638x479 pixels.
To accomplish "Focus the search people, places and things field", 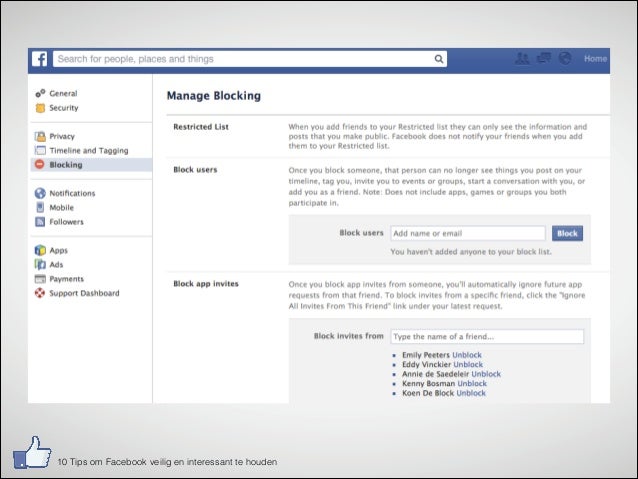I will pos(250,59).
